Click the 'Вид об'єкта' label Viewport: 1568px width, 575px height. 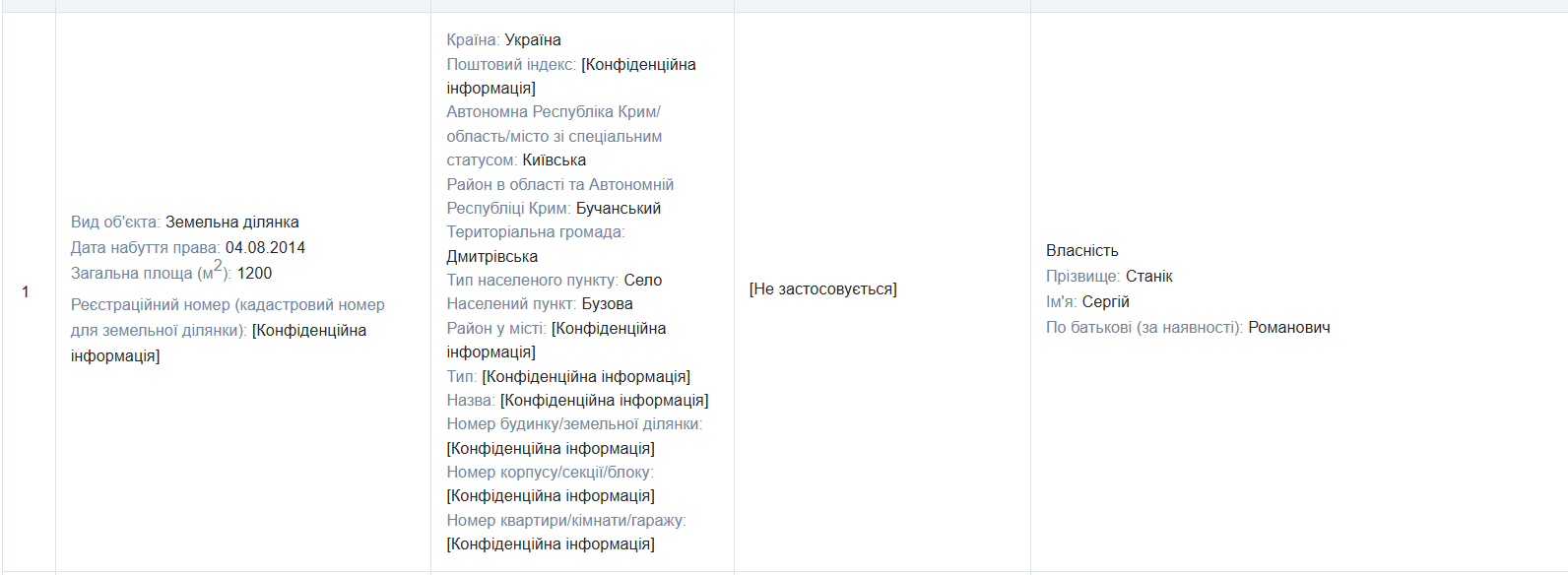click(115, 223)
